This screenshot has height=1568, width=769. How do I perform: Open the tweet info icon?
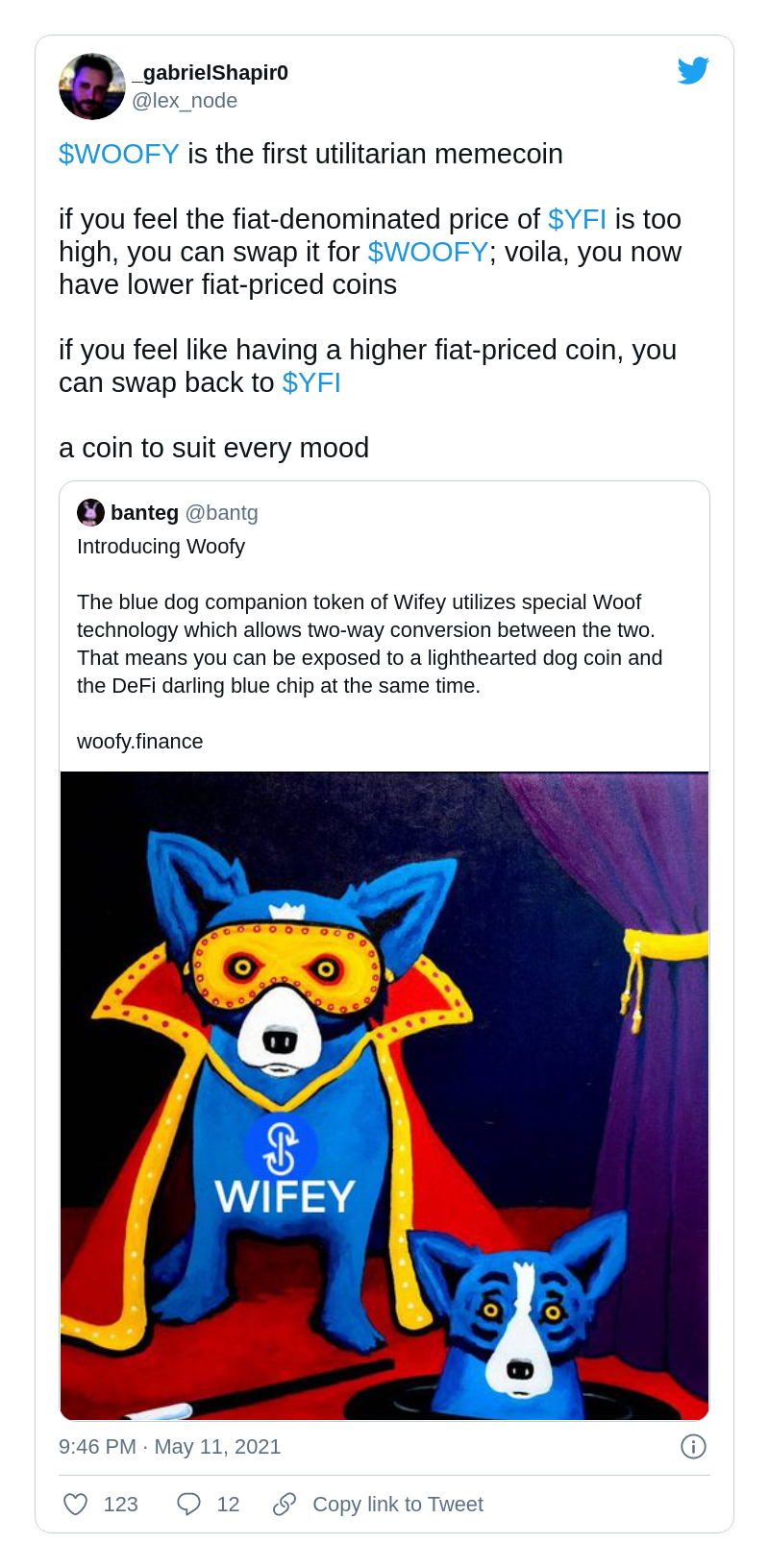tap(693, 1446)
